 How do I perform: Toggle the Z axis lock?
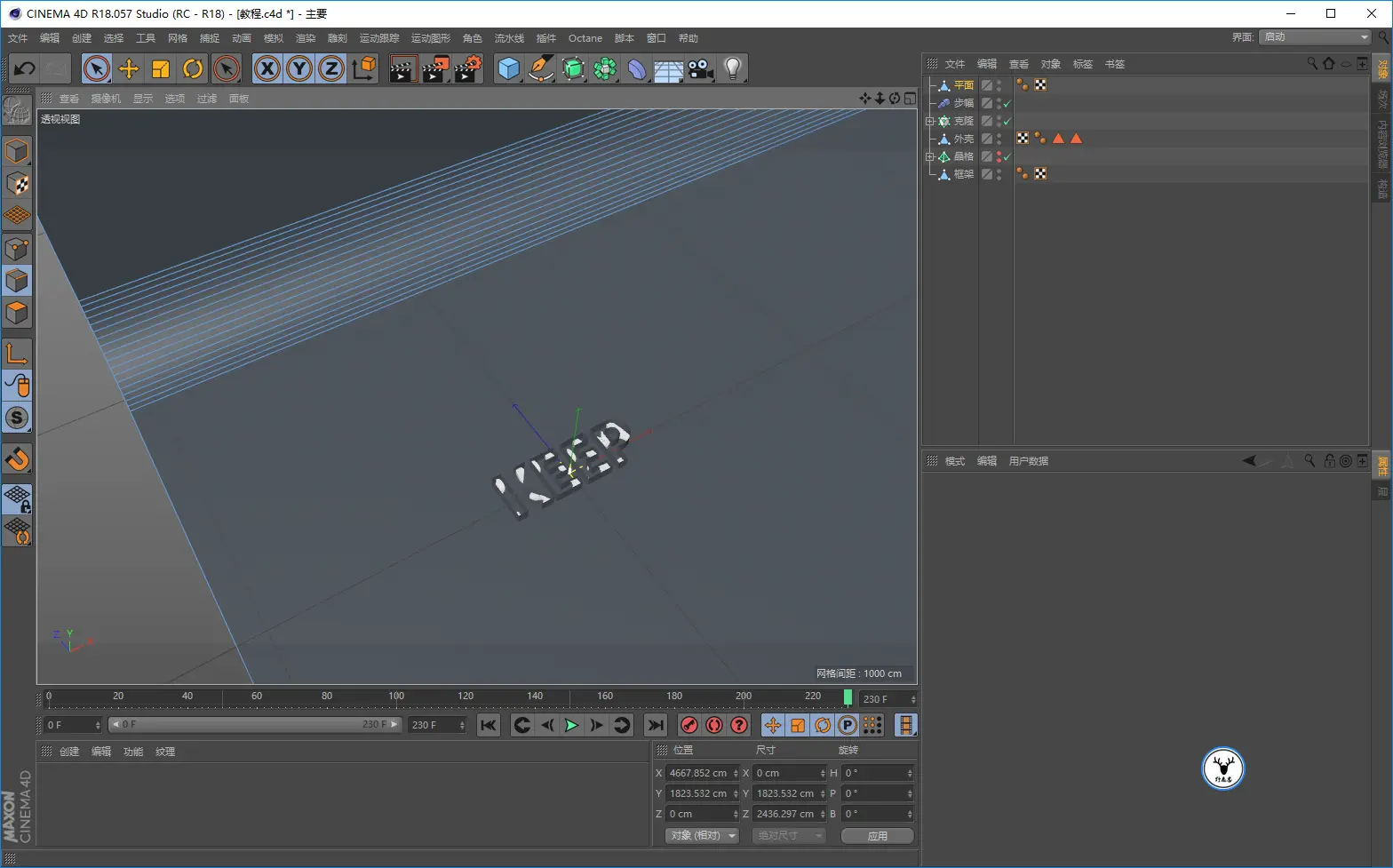[331, 68]
